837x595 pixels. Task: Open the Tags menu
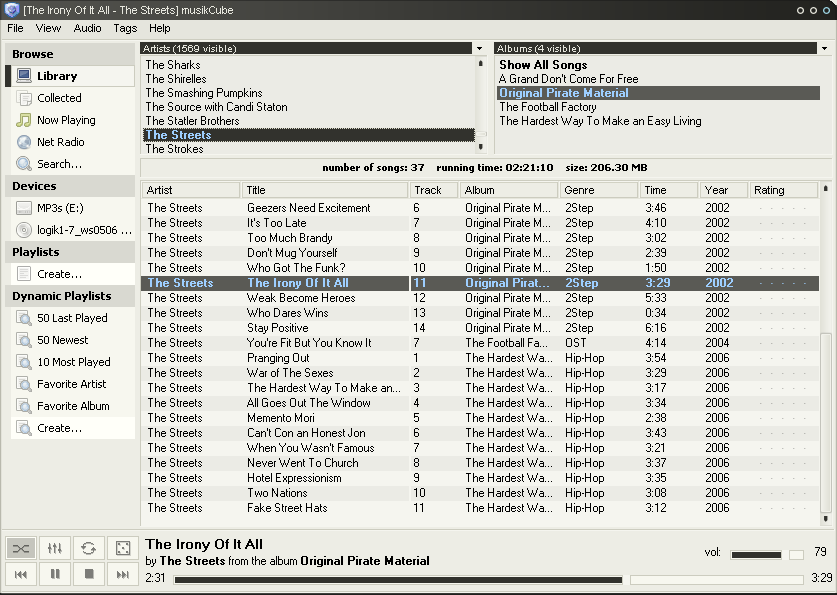125,28
